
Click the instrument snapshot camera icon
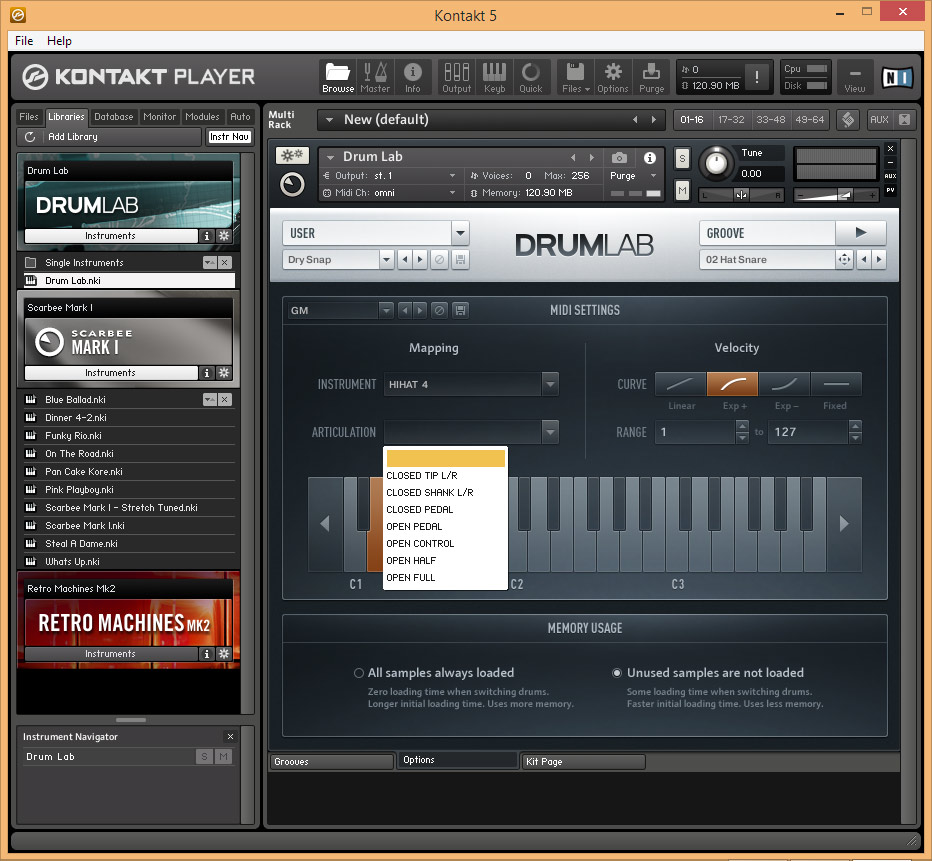click(x=619, y=157)
